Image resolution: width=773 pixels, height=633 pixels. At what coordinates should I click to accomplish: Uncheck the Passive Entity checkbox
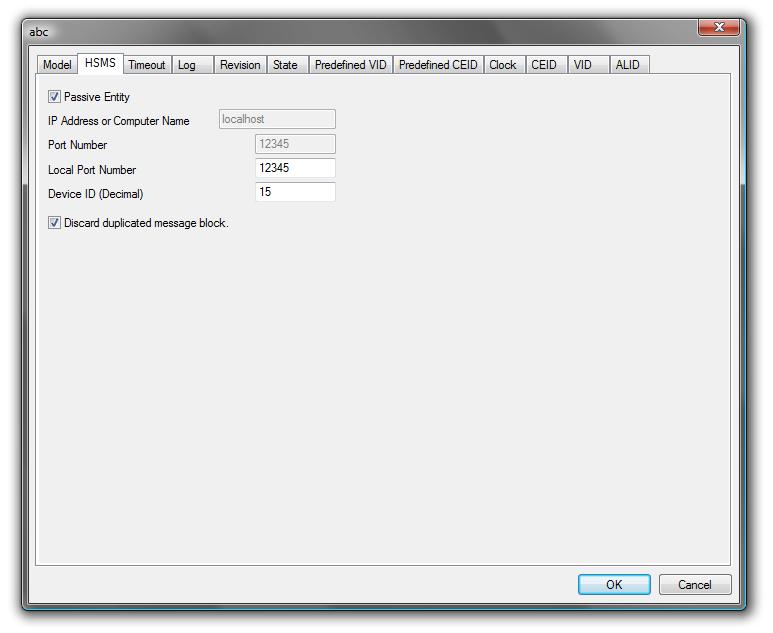click(55, 97)
